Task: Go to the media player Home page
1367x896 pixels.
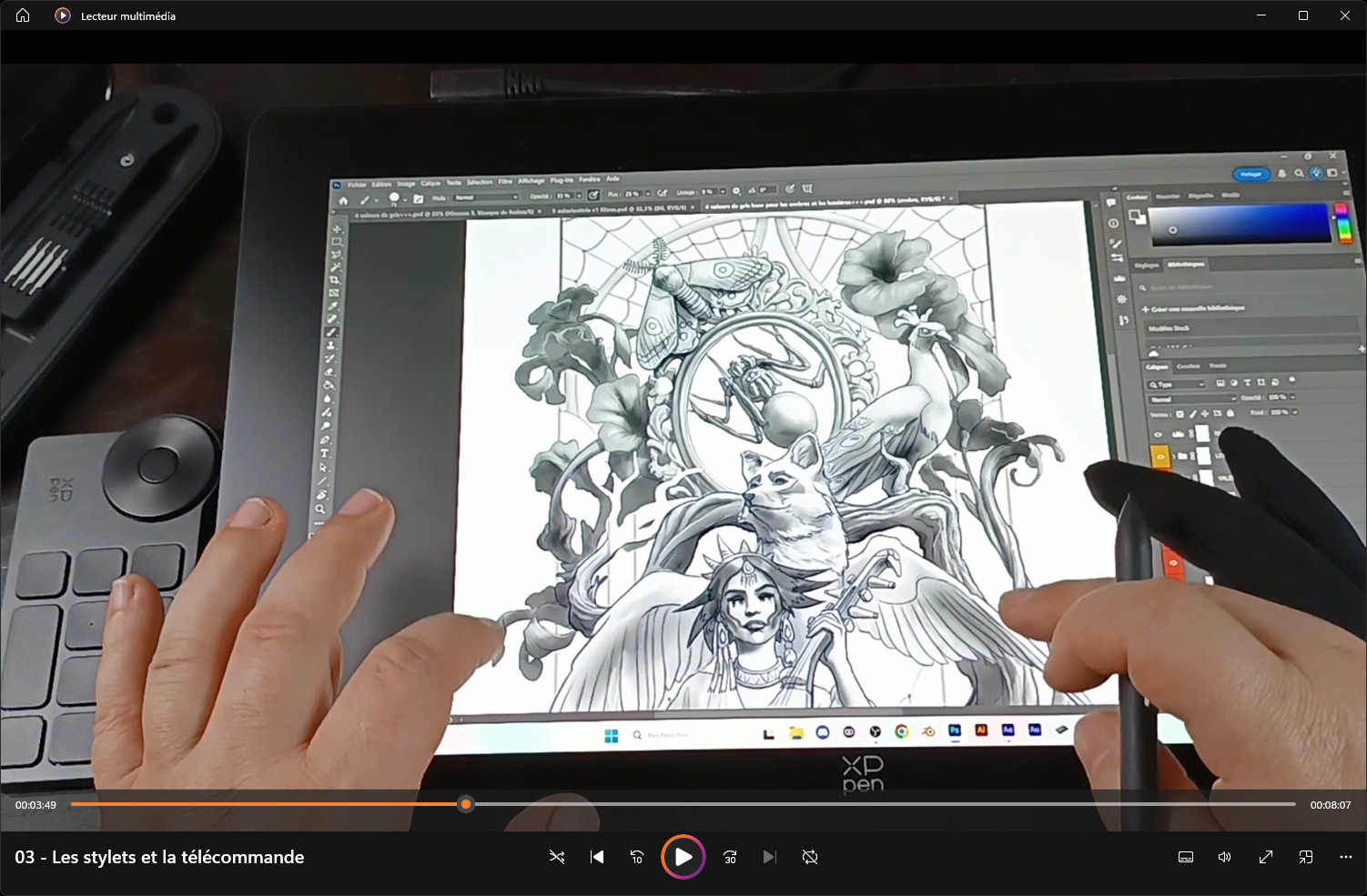Action: [23, 15]
